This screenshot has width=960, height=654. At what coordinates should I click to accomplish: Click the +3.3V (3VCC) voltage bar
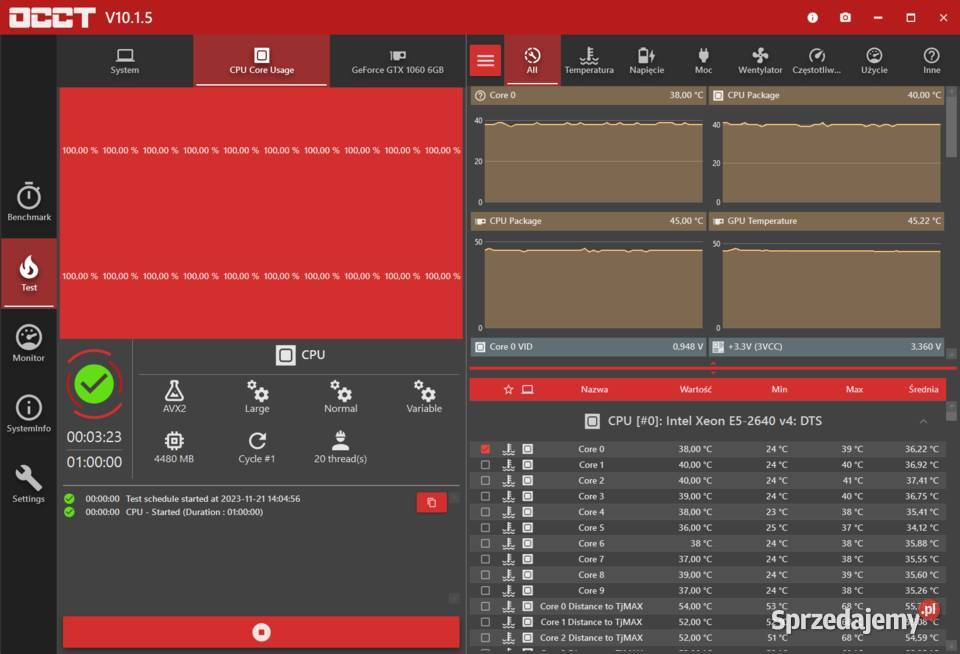click(x=827, y=347)
